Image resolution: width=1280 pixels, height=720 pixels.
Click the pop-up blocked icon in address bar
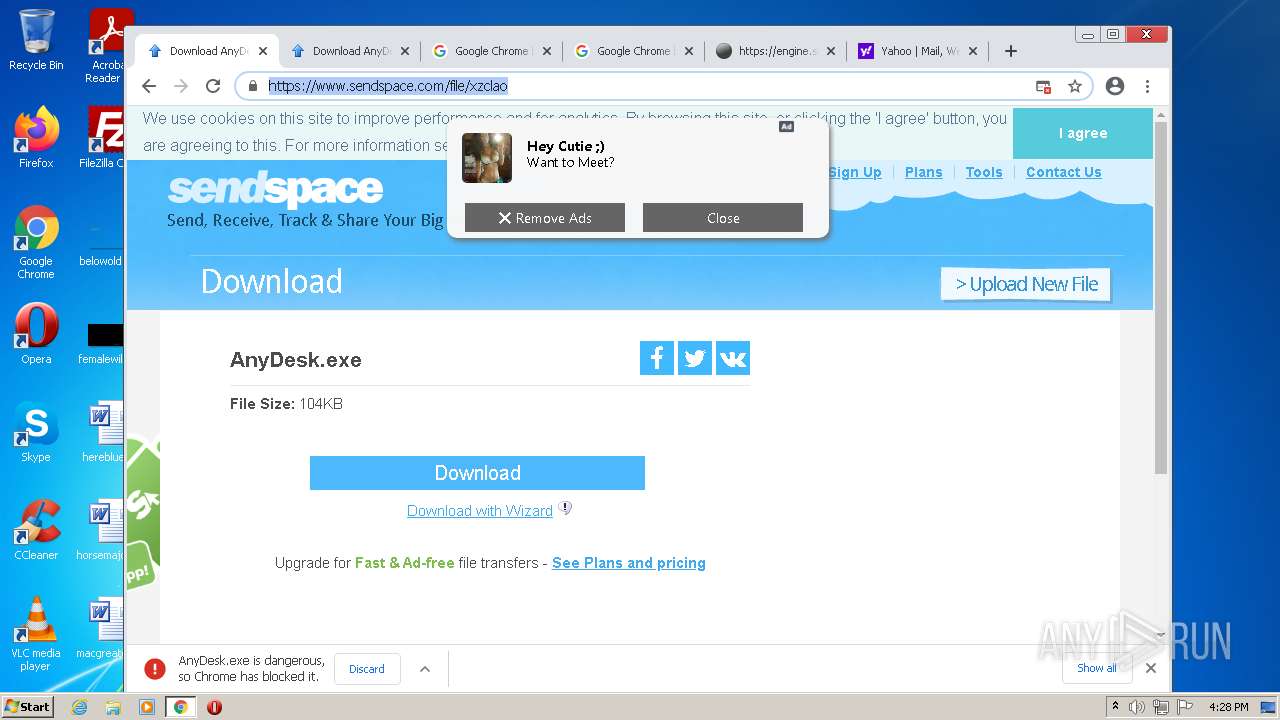(1043, 86)
